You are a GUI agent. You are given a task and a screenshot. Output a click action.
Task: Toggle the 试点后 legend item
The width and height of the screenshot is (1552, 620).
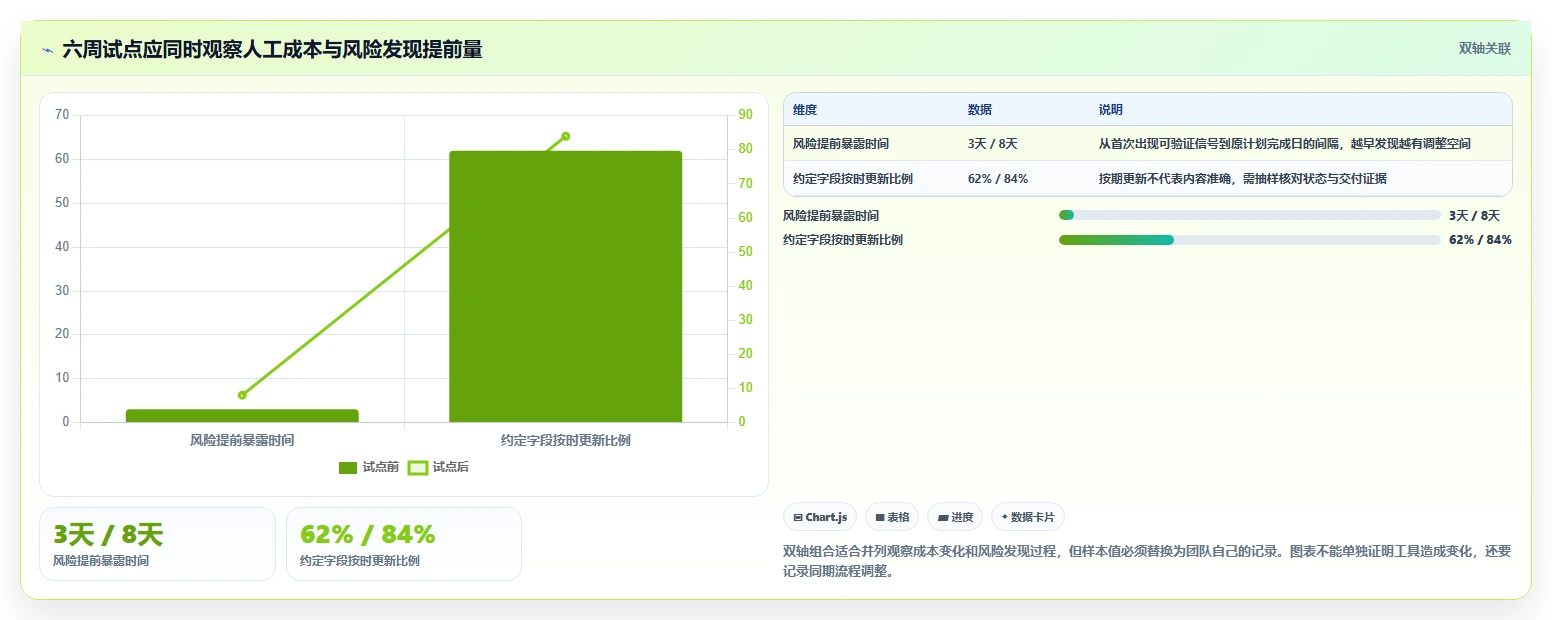pyautogui.click(x=439, y=467)
